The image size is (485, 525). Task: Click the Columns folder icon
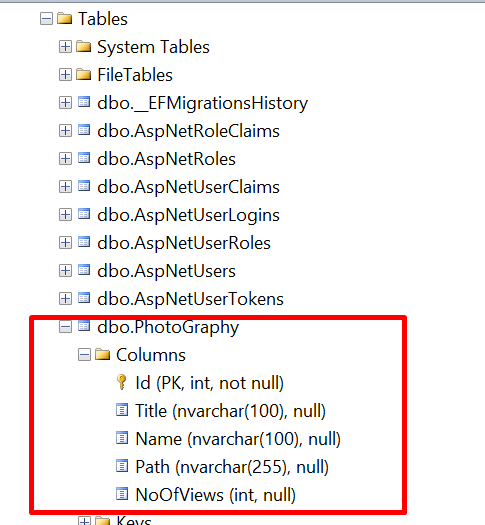point(102,354)
